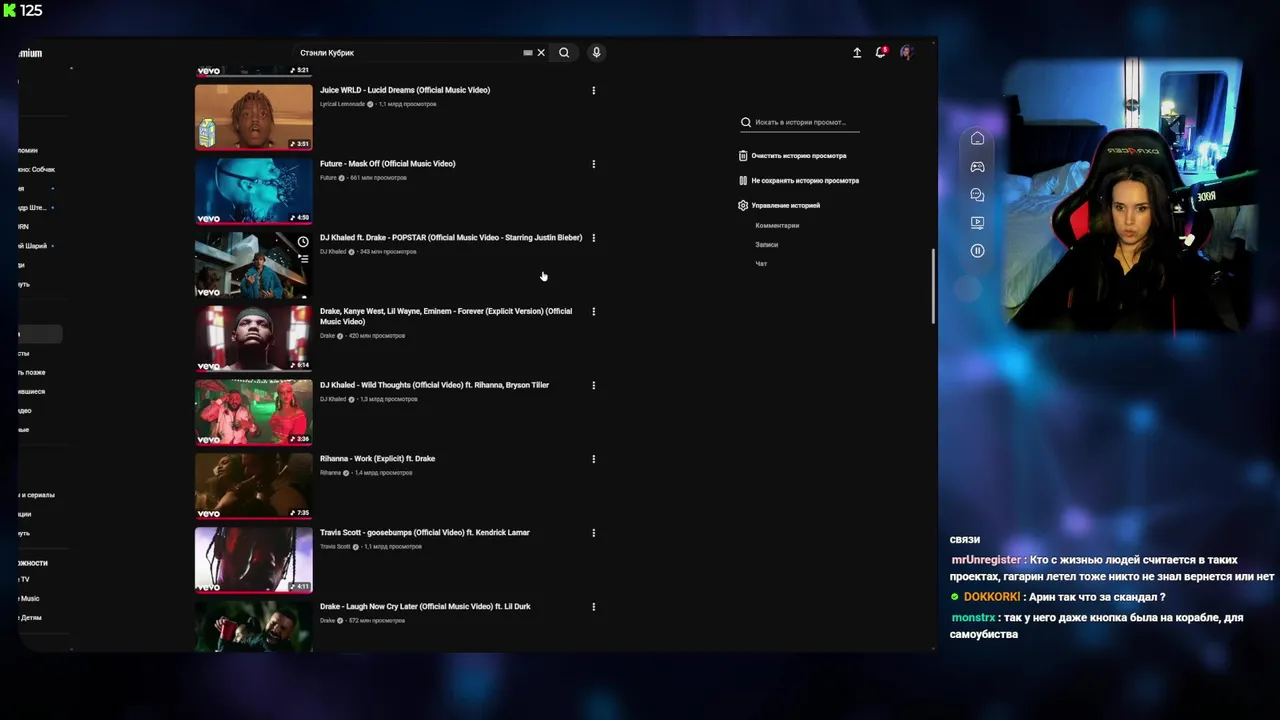Click the gamepad icon in stream overlay panel

coord(978,166)
